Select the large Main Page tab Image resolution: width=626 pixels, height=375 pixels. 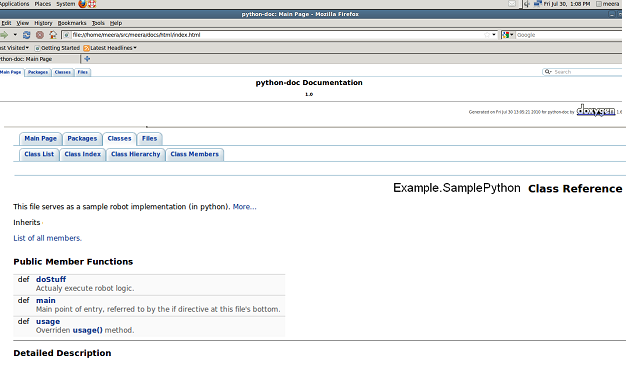[40, 139]
